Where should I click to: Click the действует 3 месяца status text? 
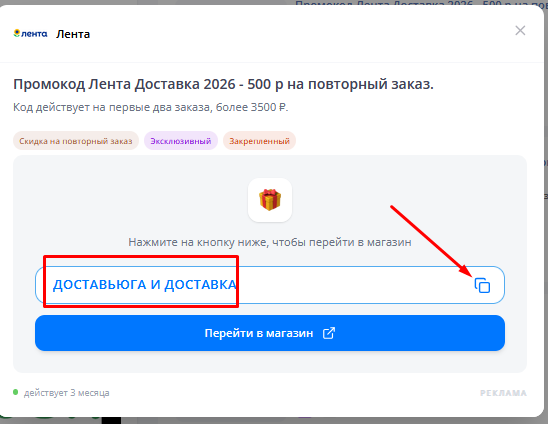pos(66,393)
